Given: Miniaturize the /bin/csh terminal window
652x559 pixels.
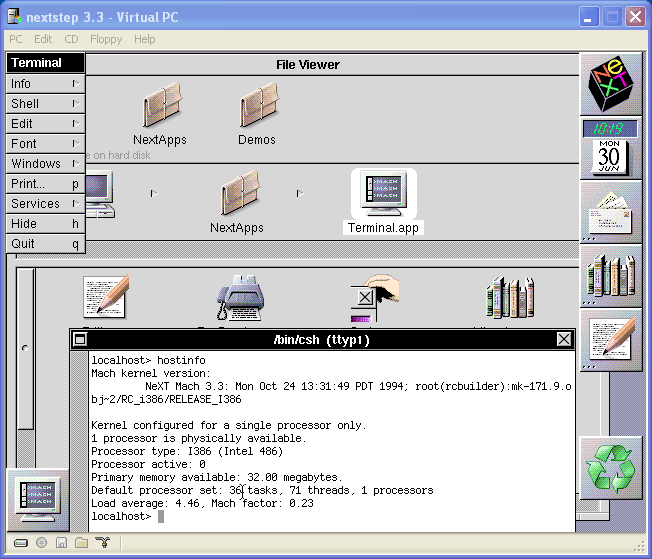Looking at the screenshot, I should point(80,340).
